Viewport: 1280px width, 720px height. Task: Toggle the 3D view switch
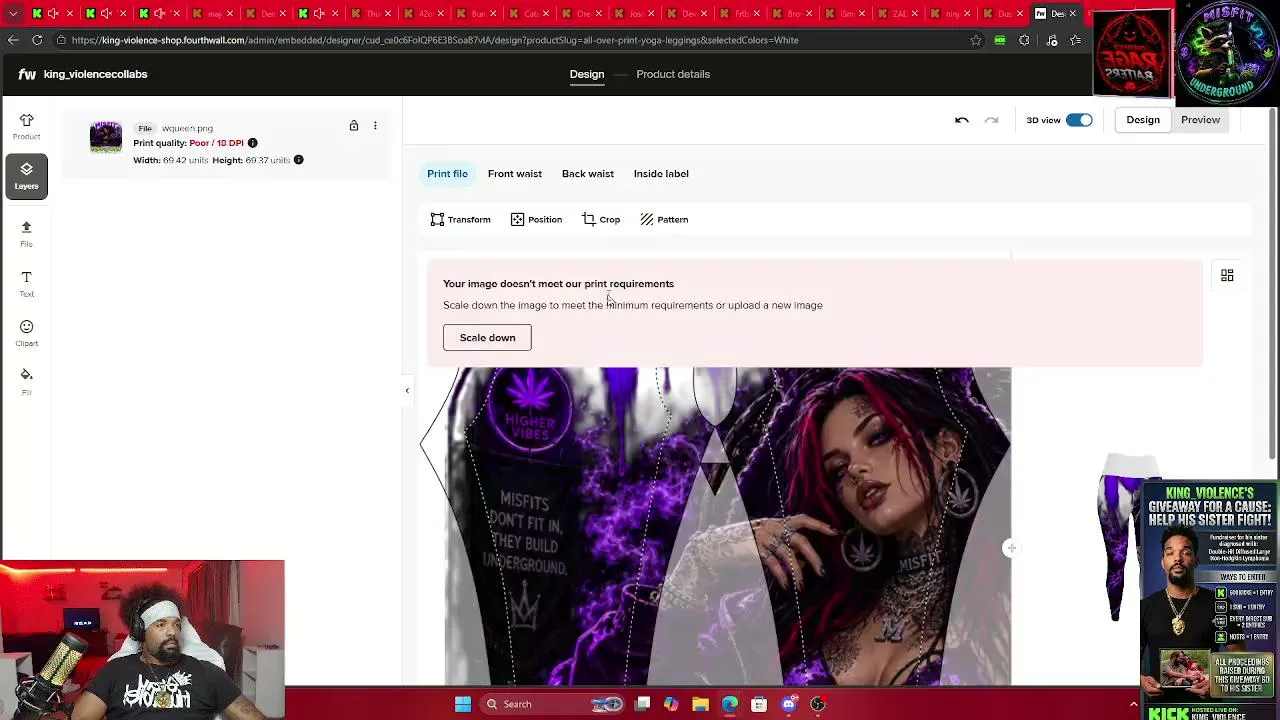(x=1079, y=120)
